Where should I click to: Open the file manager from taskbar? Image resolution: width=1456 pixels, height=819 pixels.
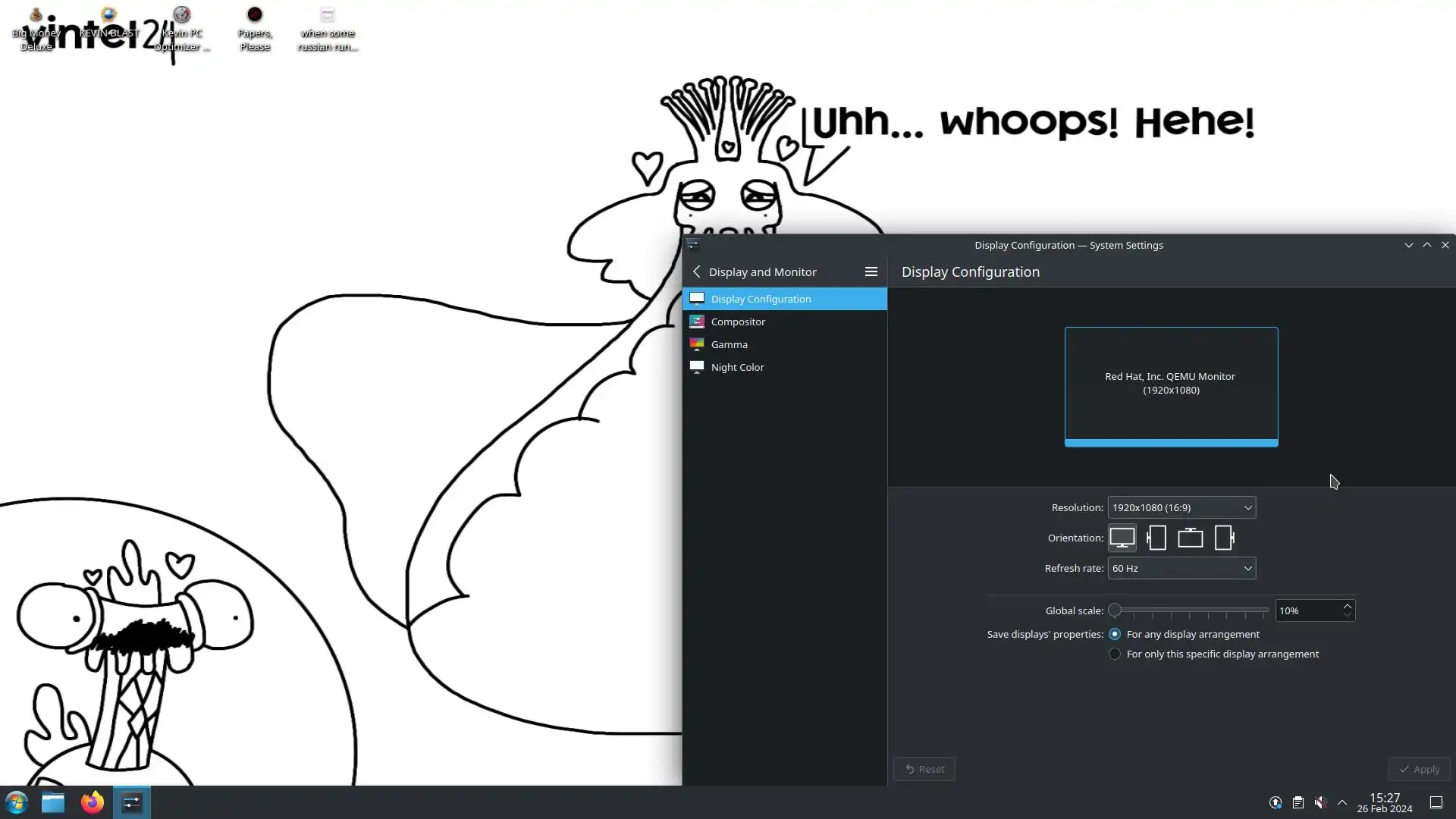tap(53, 802)
